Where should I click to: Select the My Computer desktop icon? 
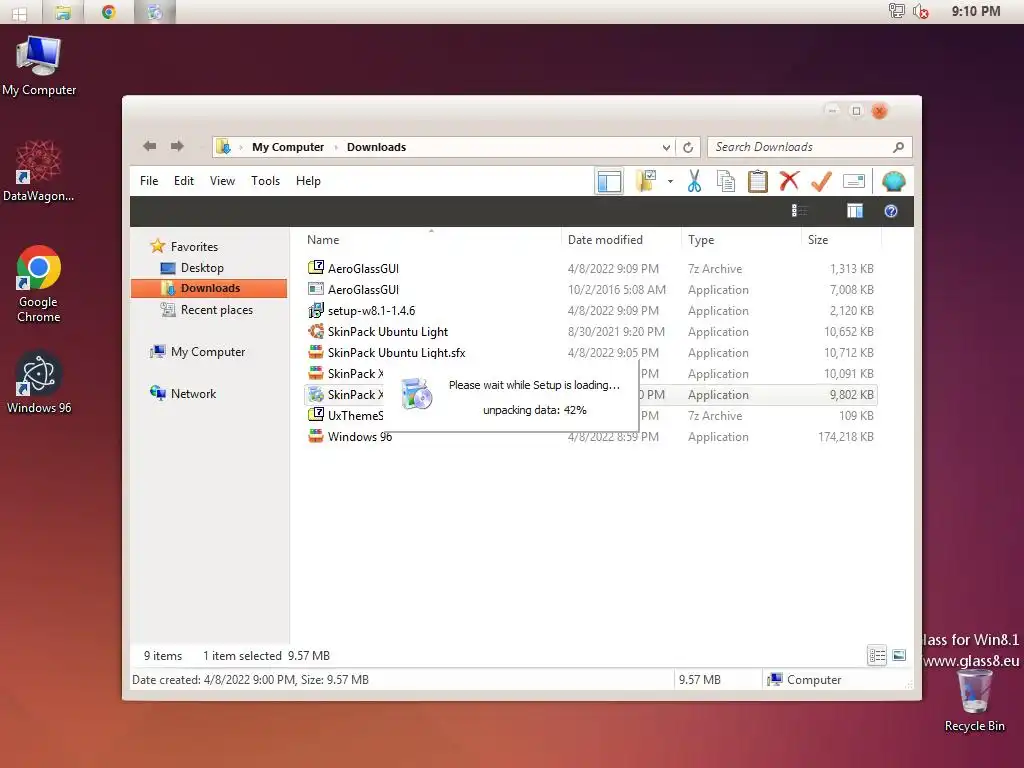[39, 67]
